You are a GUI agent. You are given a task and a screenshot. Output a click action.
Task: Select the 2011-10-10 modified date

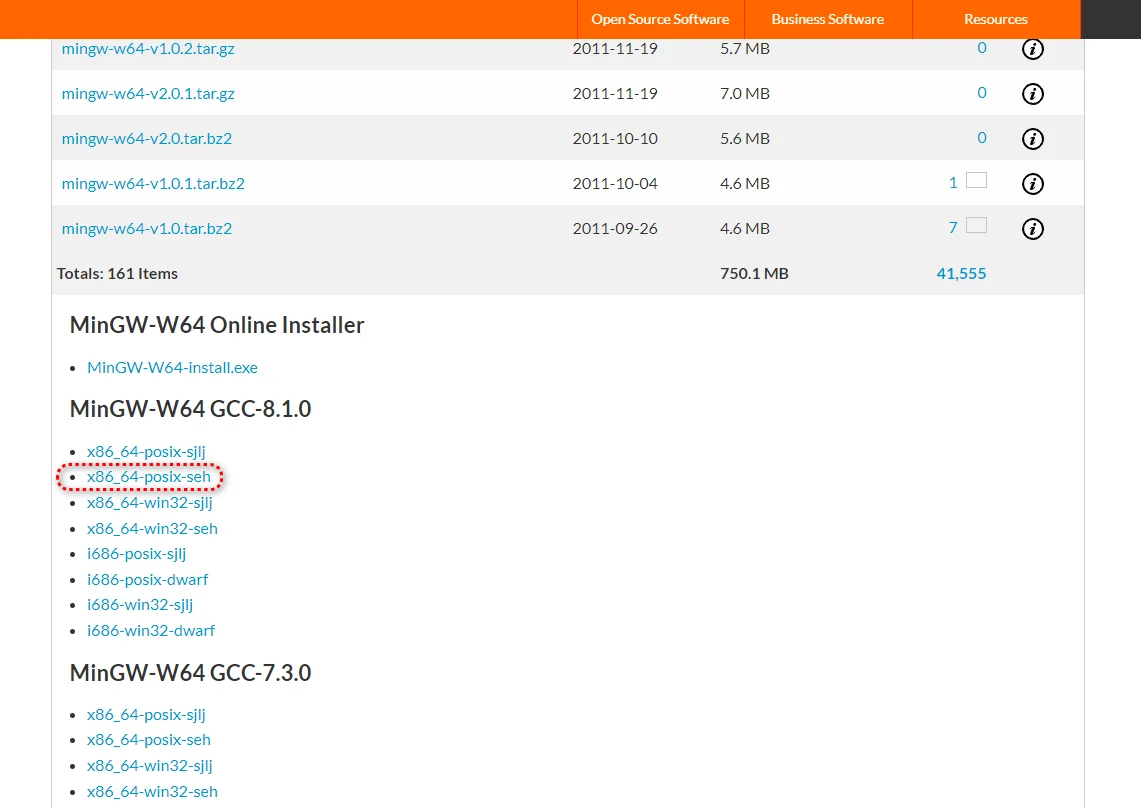pyautogui.click(x=615, y=138)
